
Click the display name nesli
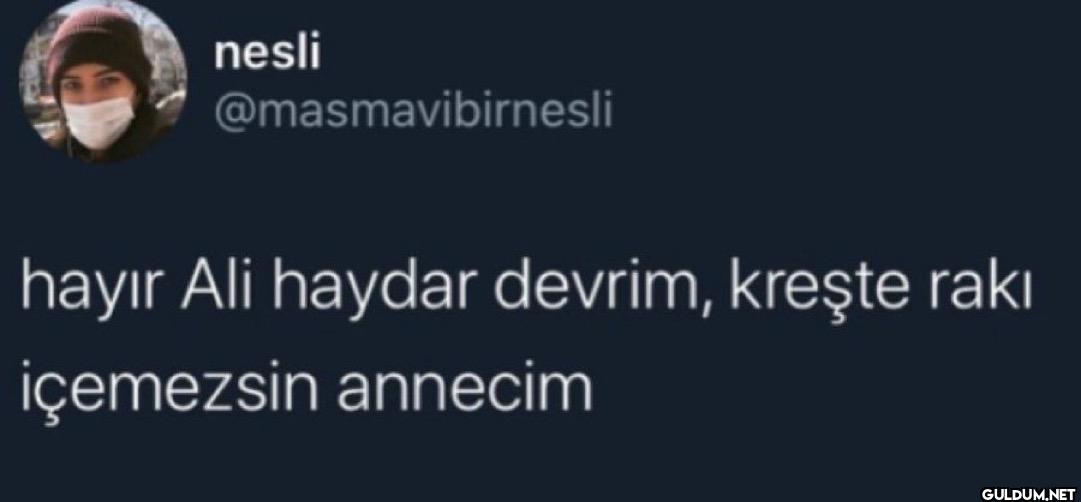267,54
